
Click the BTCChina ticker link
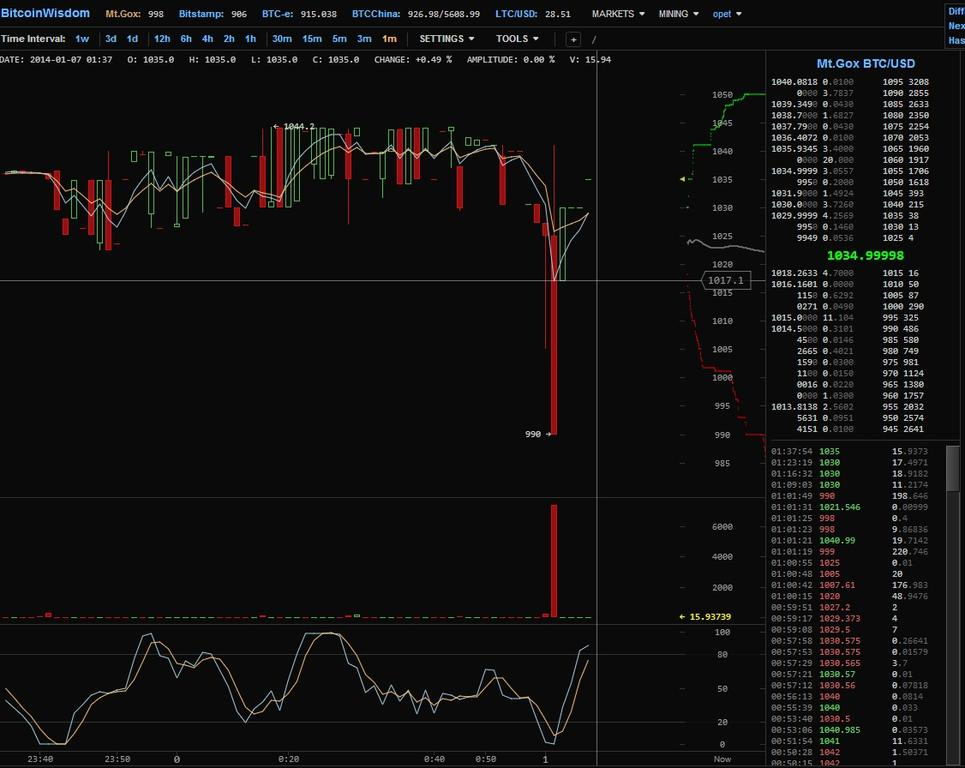click(376, 14)
